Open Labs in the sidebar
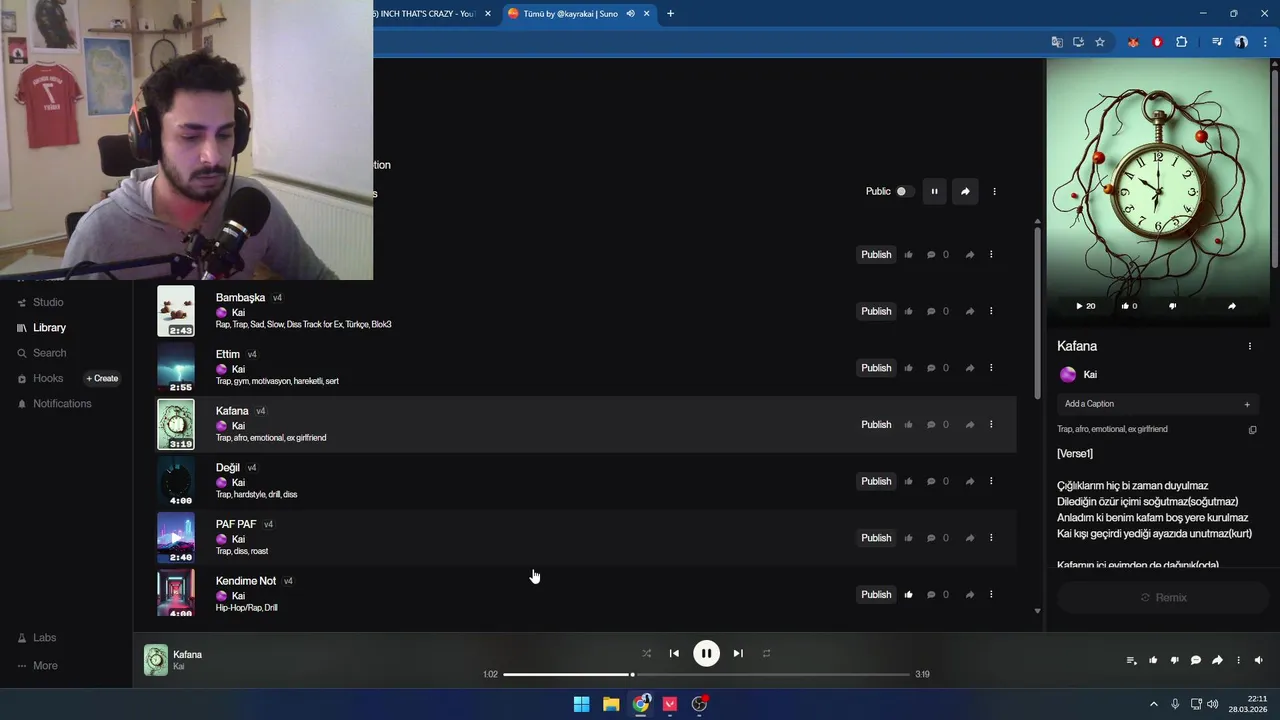This screenshot has height=720, width=1280. (x=44, y=638)
